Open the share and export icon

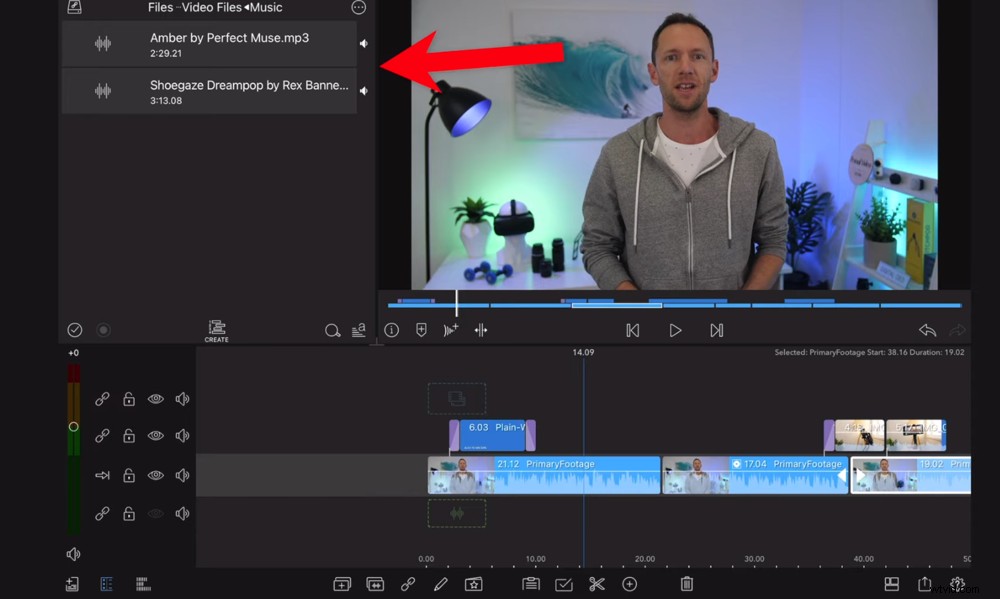[x=922, y=583]
